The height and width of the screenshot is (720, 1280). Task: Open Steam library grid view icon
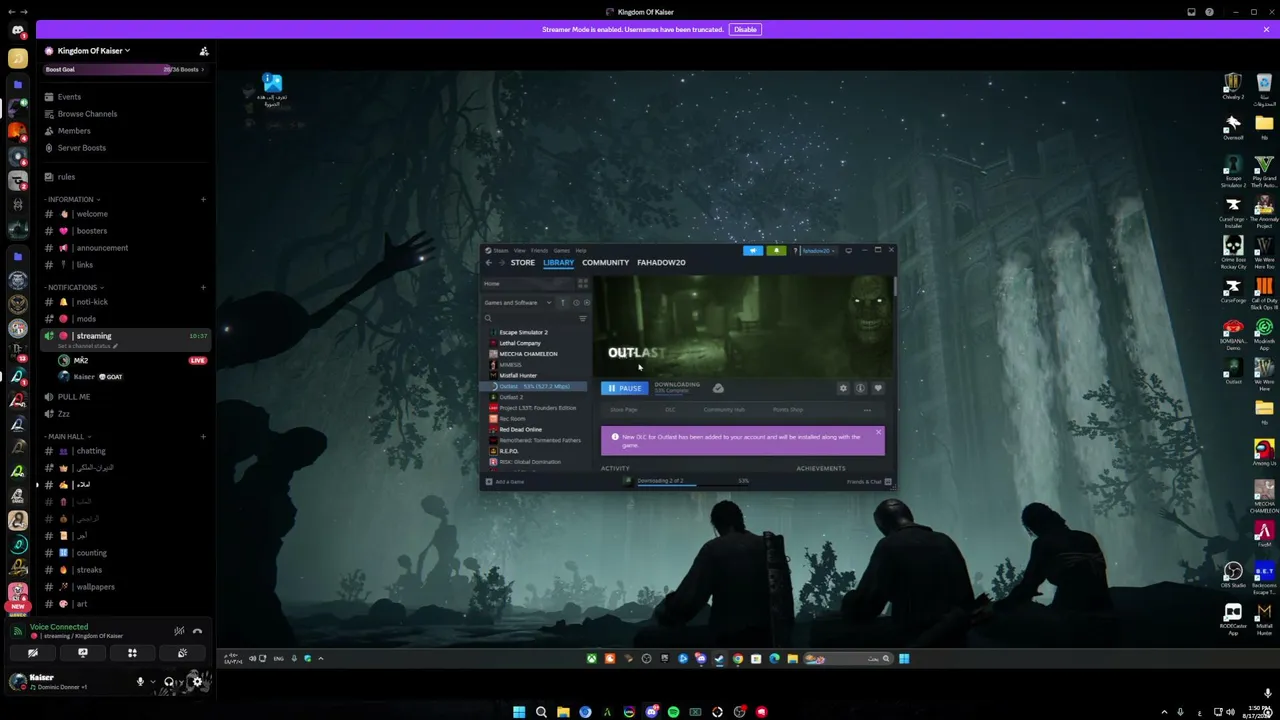pos(583,284)
